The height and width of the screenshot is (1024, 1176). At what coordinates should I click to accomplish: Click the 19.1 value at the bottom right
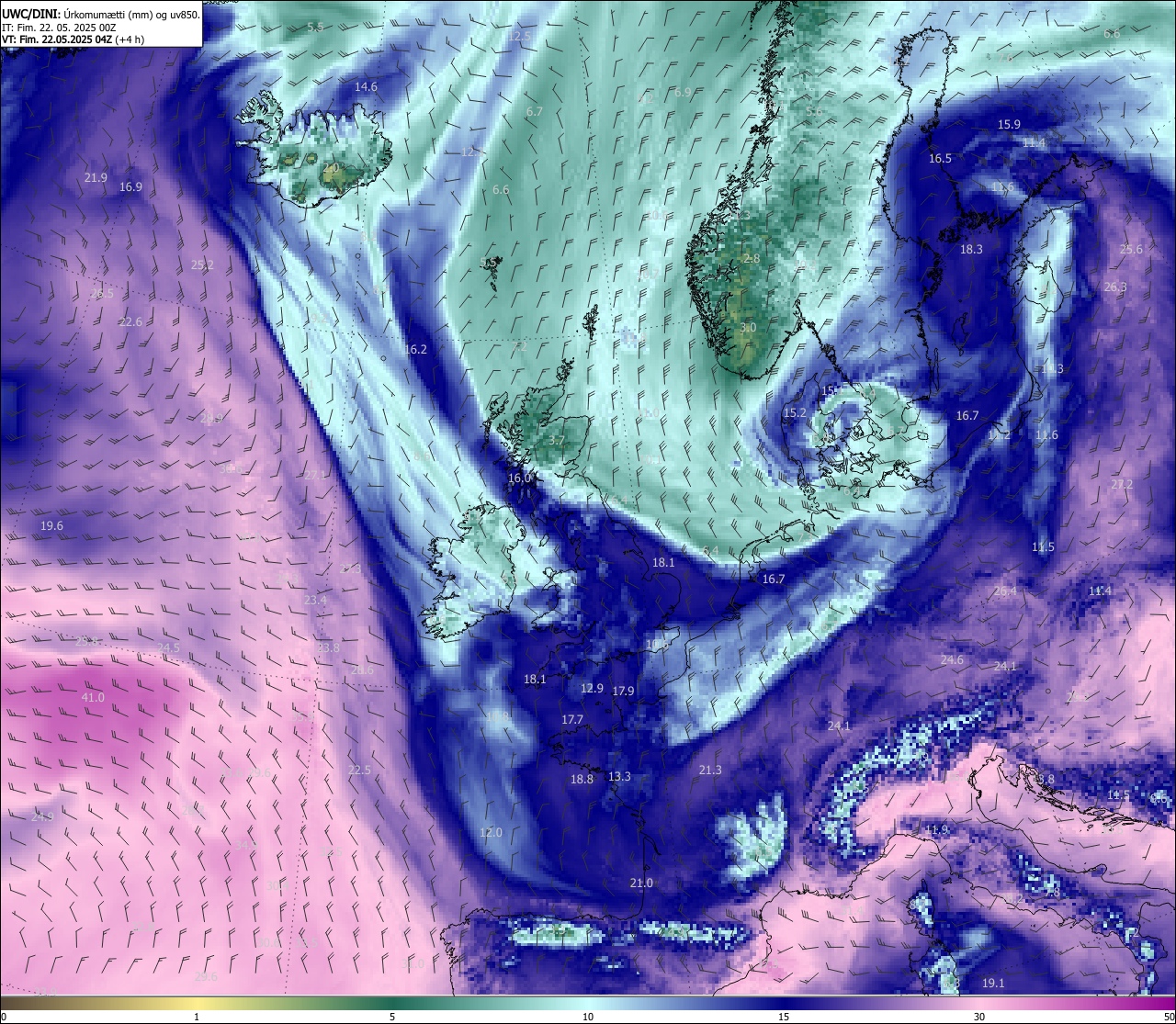click(993, 984)
